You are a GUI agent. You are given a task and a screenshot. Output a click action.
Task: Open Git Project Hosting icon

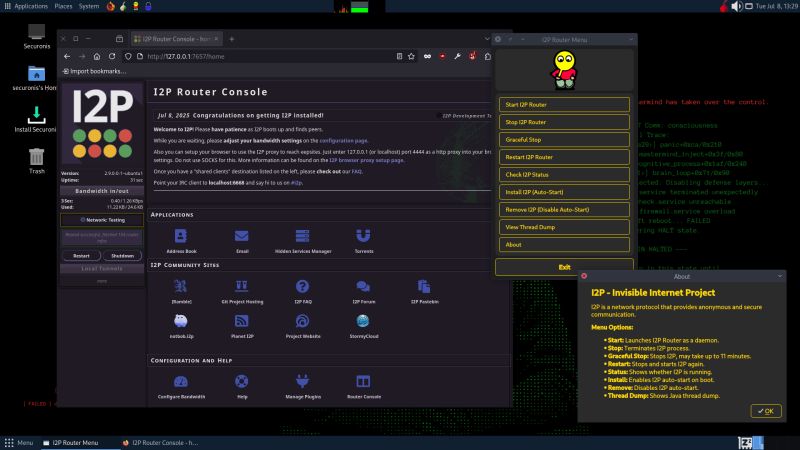[241, 286]
